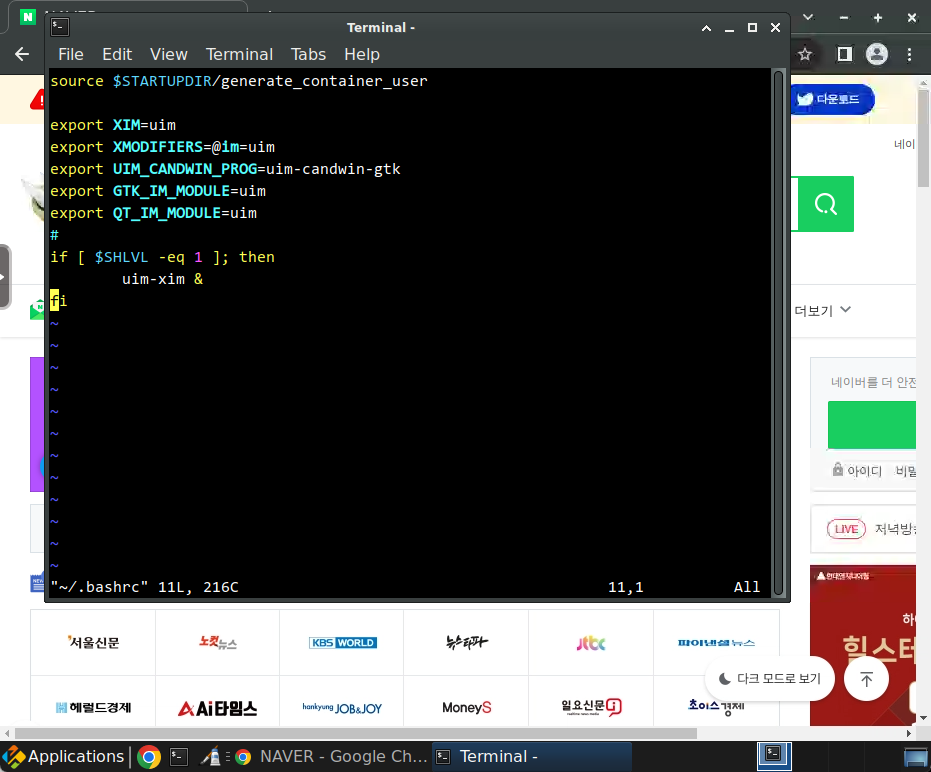Open the File menu in Terminal
Screen dimensions: 931x772
tap(71, 54)
